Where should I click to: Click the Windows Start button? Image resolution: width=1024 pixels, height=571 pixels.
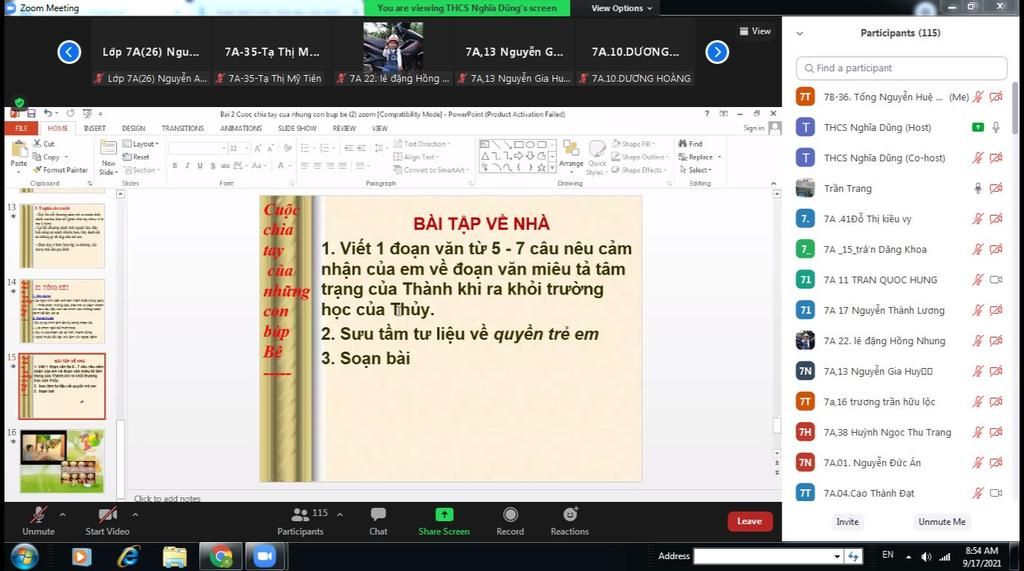(x=24, y=557)
